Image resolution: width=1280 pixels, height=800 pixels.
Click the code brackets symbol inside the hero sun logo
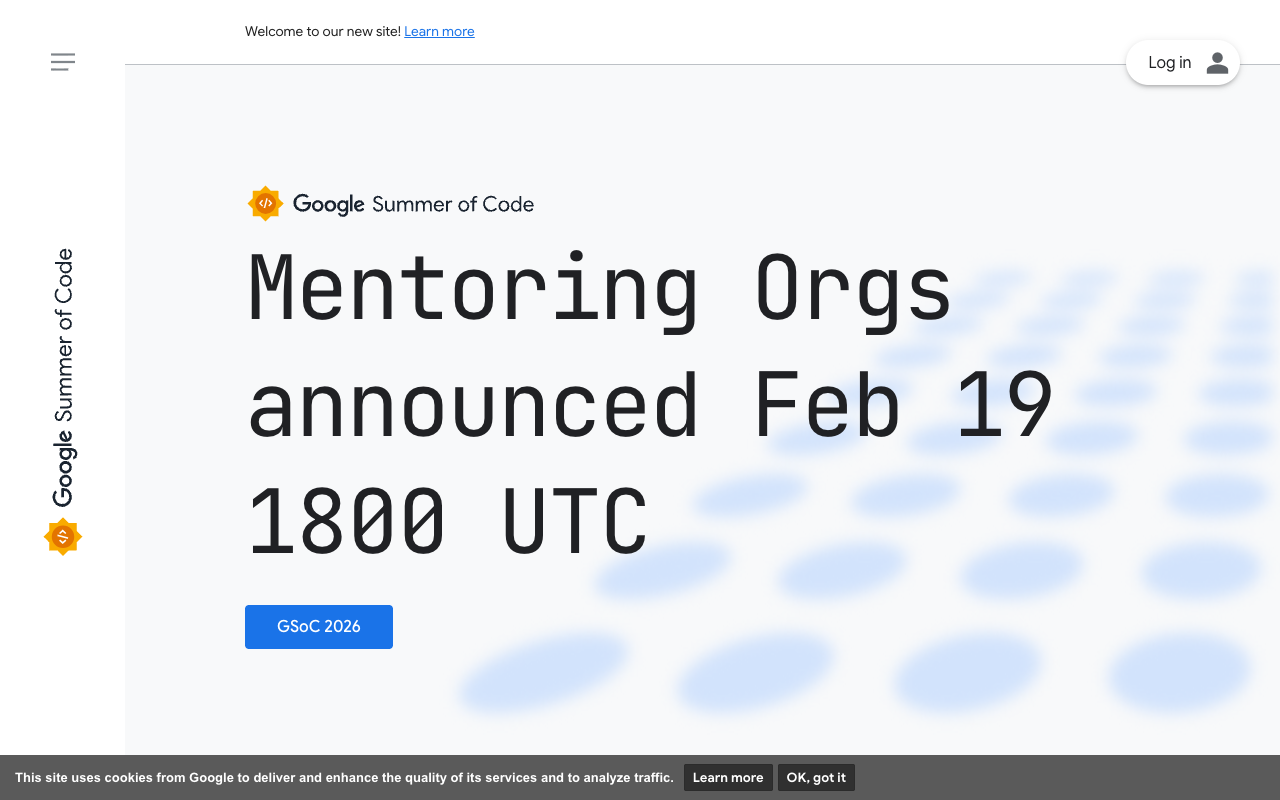pos(265,203)
